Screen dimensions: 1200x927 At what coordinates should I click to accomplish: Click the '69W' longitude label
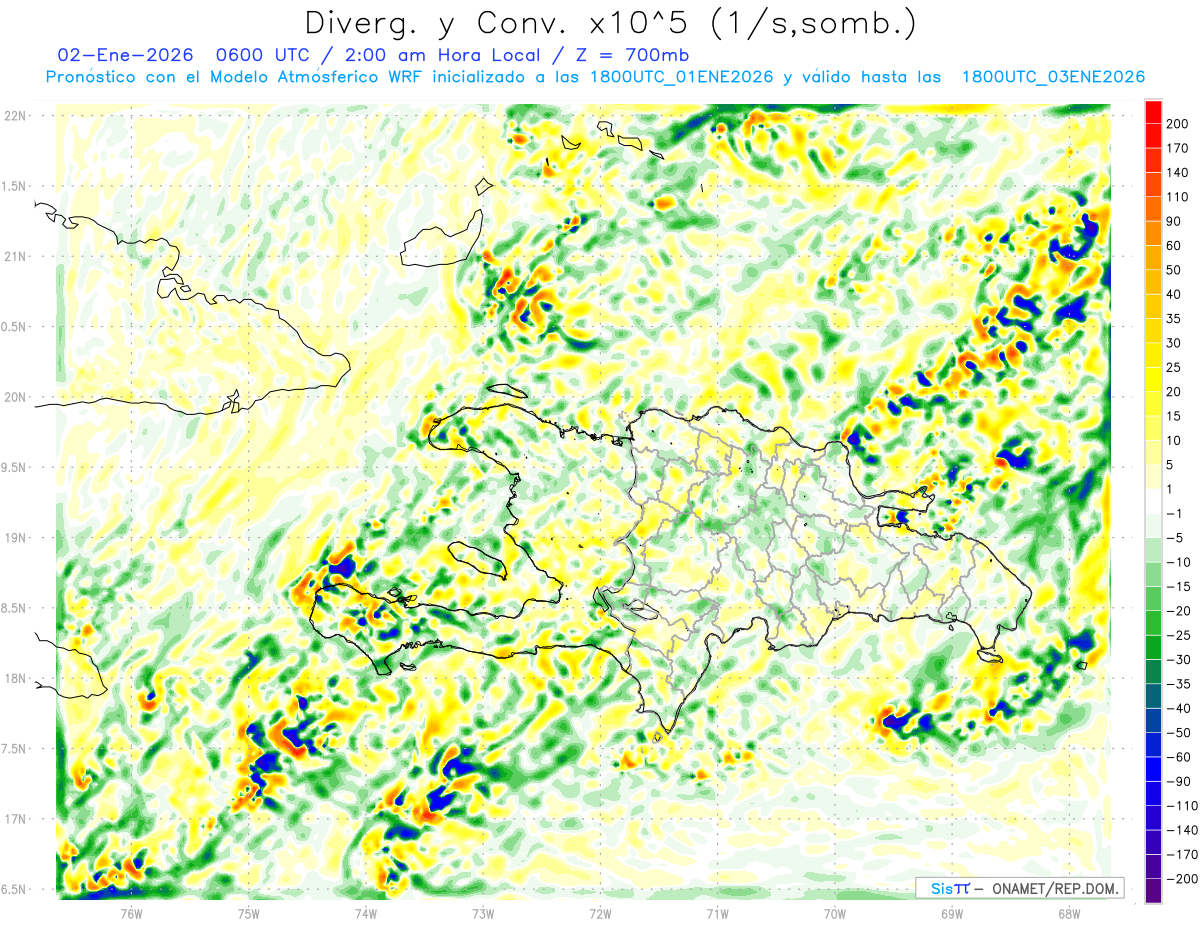coord(952,913)
